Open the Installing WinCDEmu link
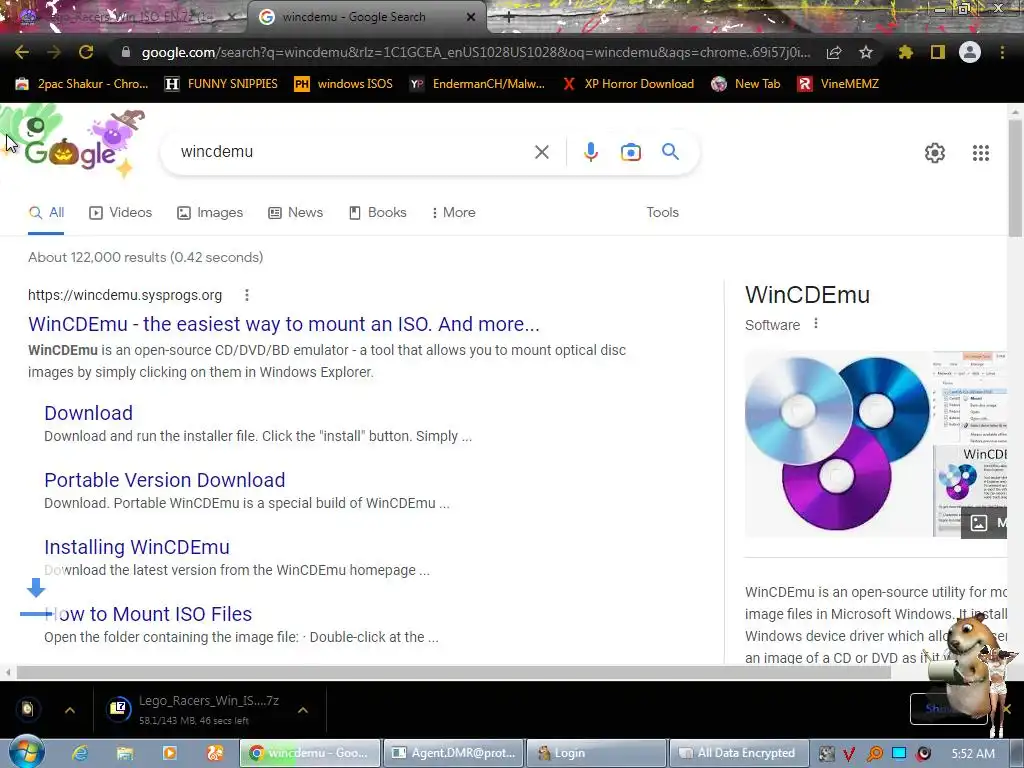 click(136, 547)
